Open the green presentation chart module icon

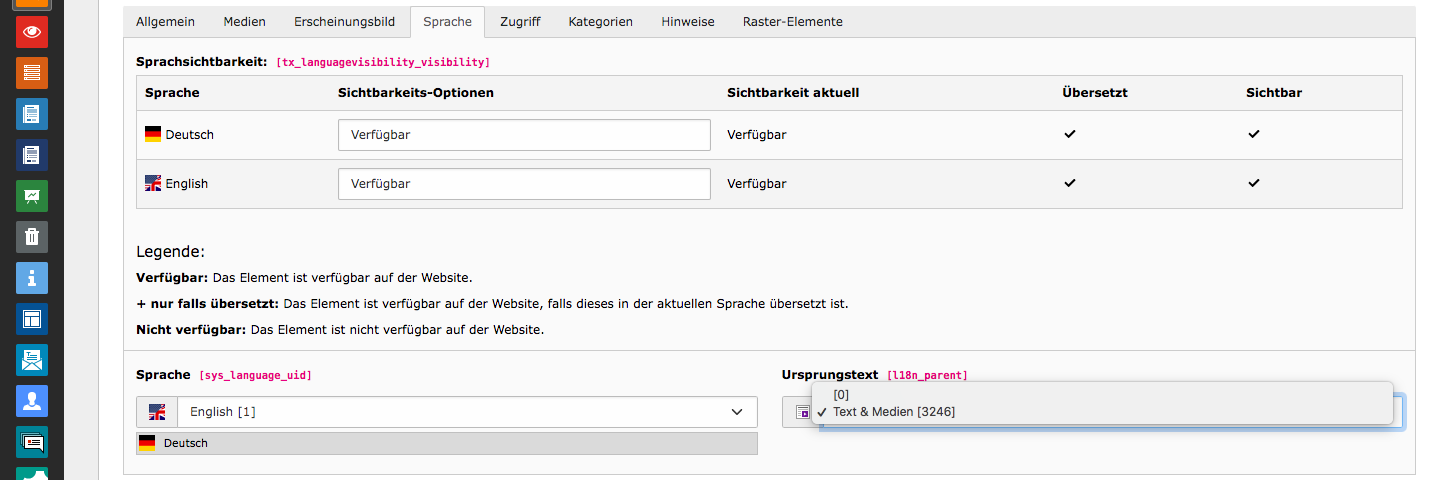[x=32, y=195]
